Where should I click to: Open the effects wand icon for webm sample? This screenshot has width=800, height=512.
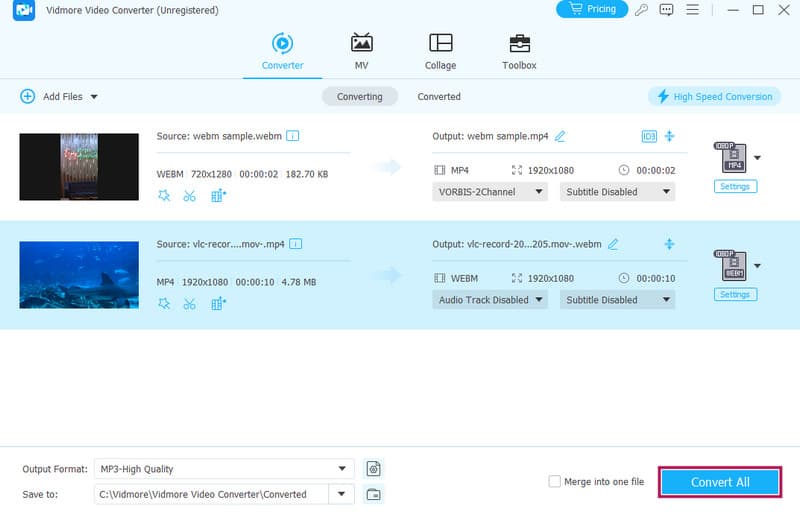click(164, 196)
